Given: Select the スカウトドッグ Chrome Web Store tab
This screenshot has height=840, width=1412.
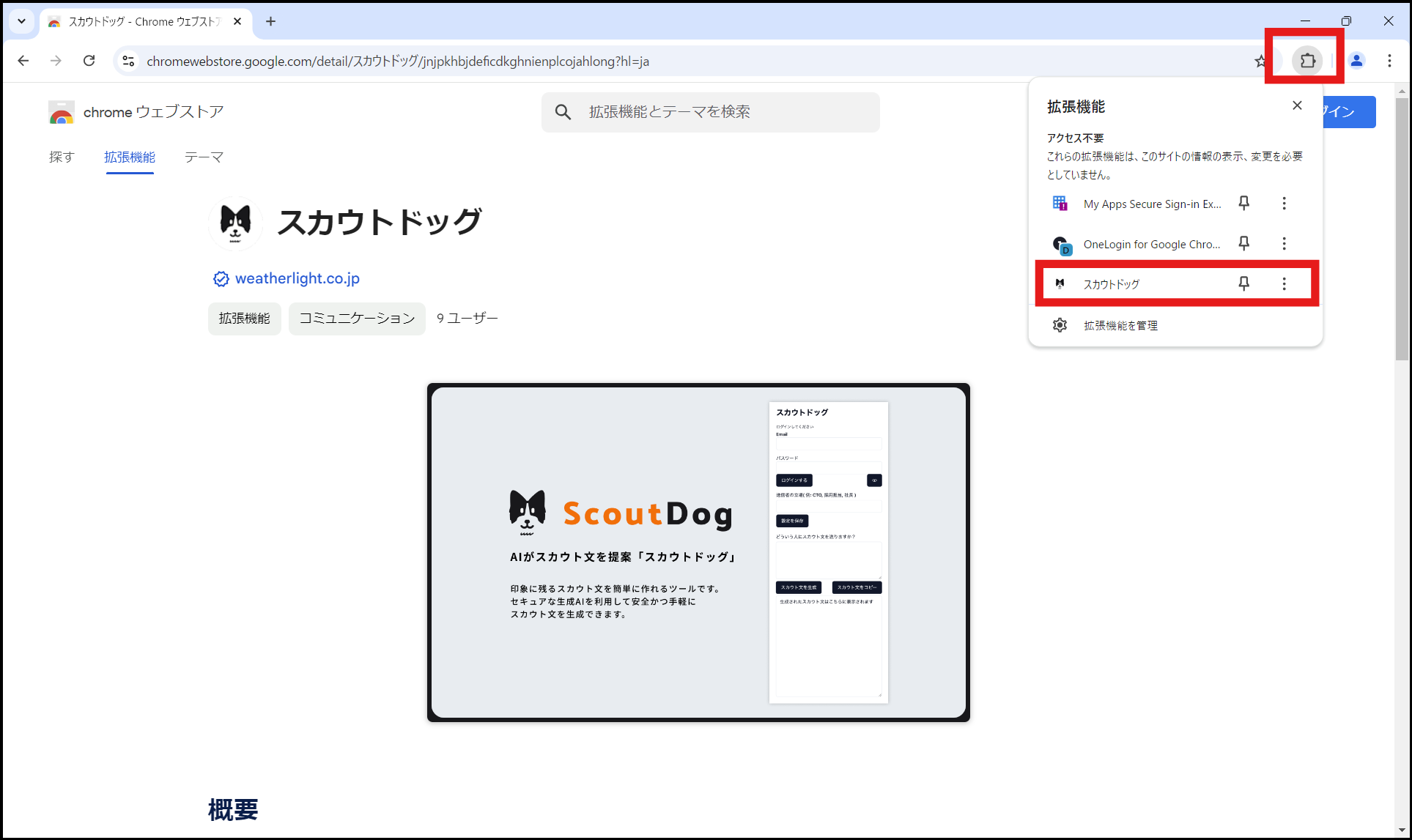Looking at the screenshot, I should (147, 22).
